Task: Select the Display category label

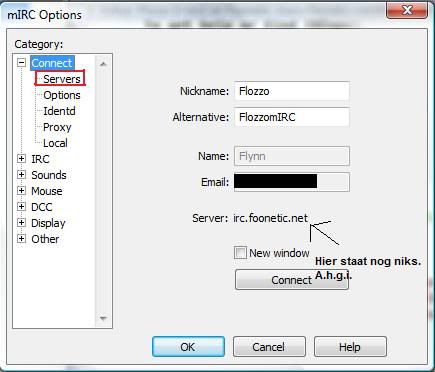Action: [48, 223]
